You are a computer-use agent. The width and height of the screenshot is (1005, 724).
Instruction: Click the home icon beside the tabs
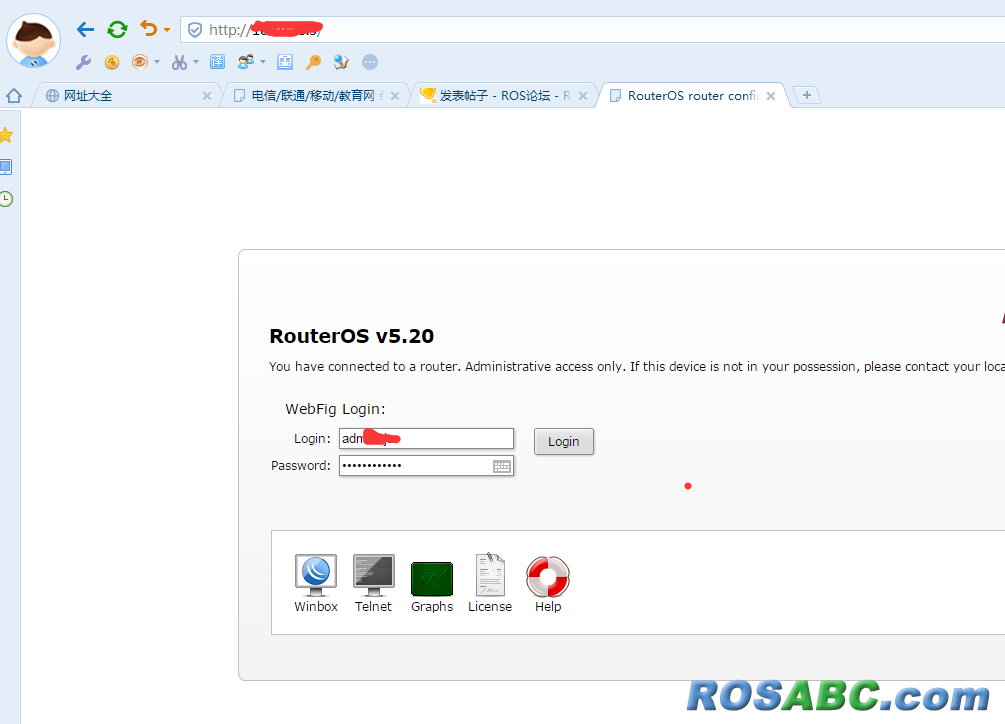tap(13, 96)
